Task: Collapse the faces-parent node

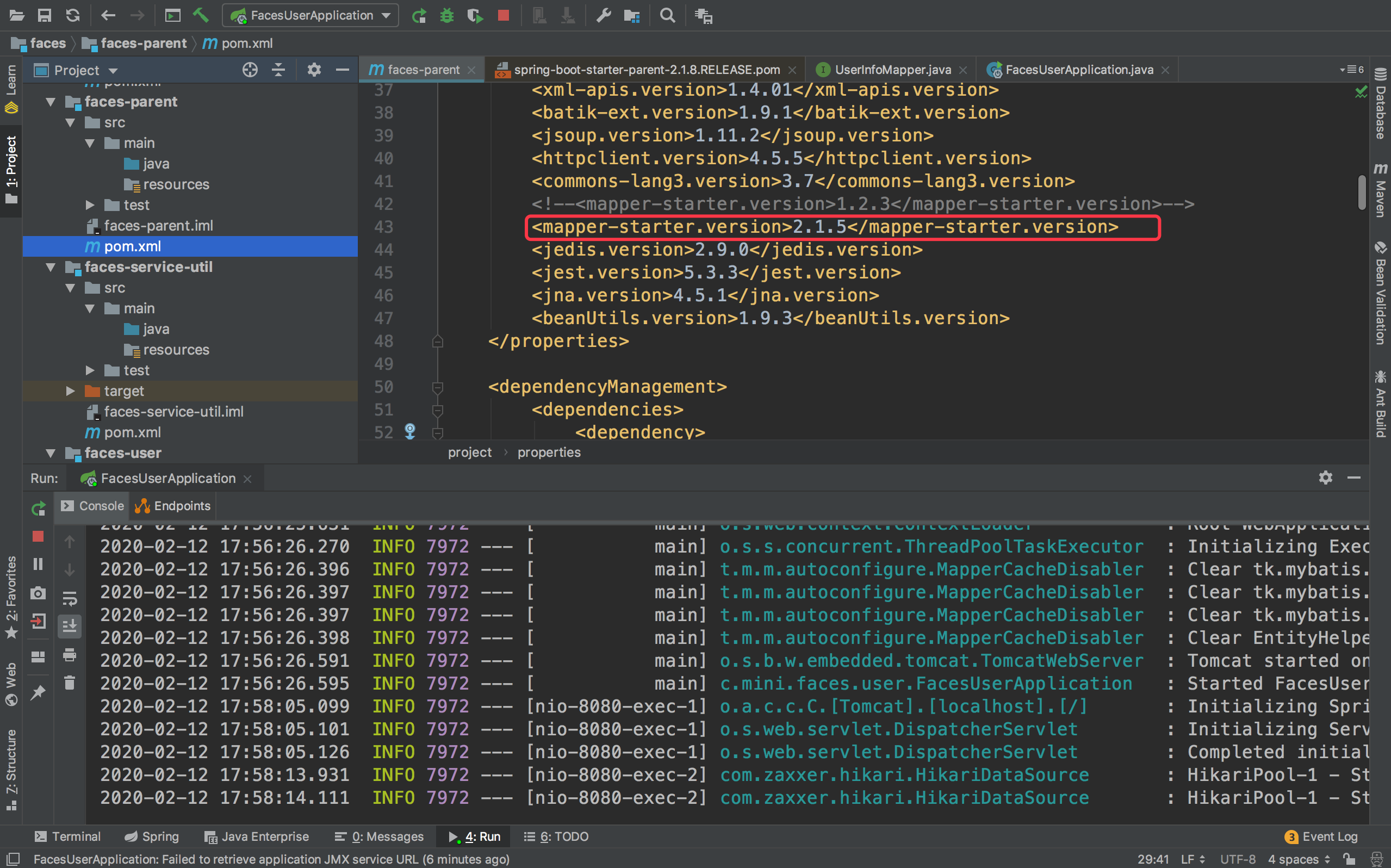Action: tap(51, 102)
